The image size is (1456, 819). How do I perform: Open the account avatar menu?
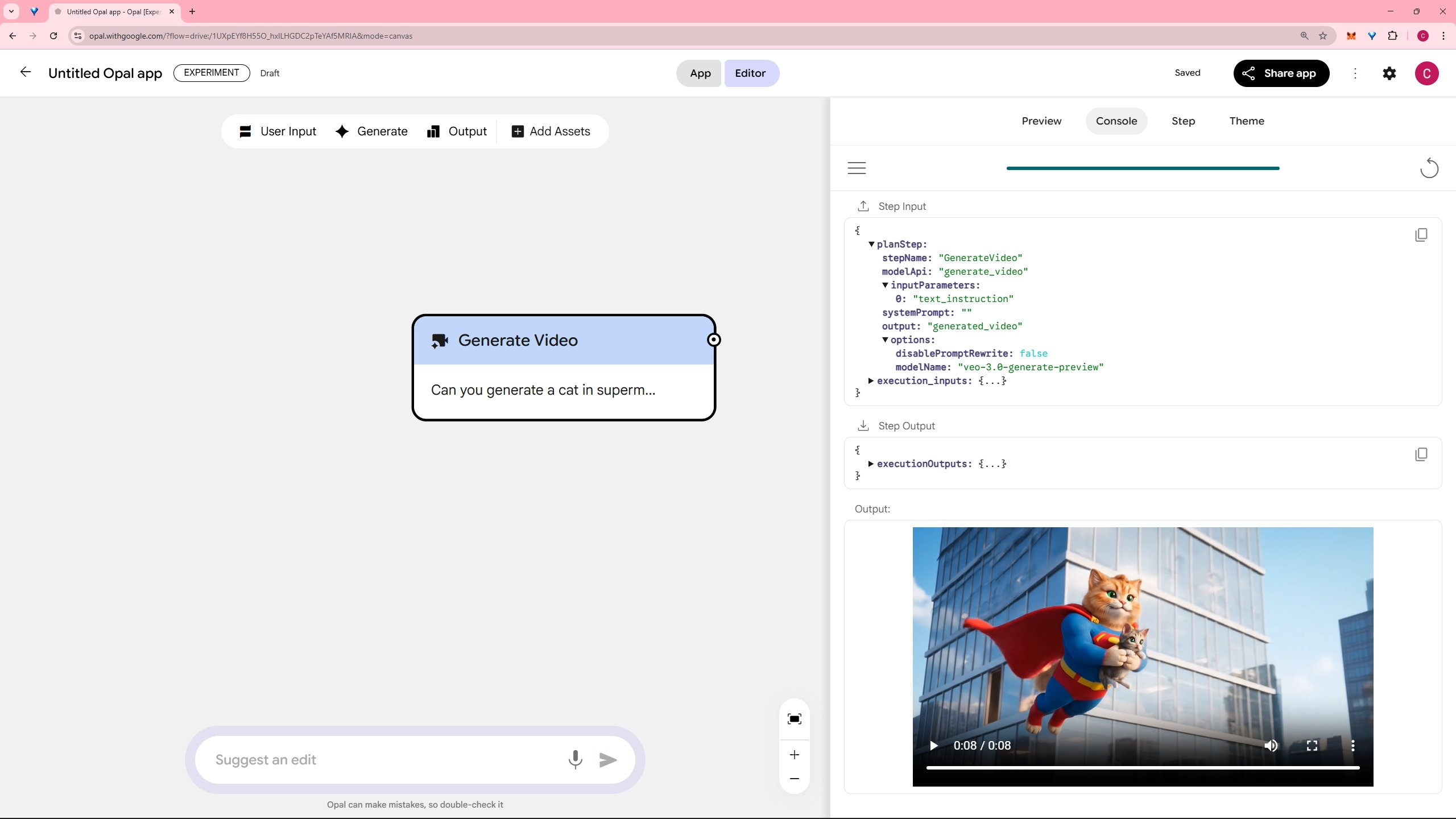coord(1426,73)
